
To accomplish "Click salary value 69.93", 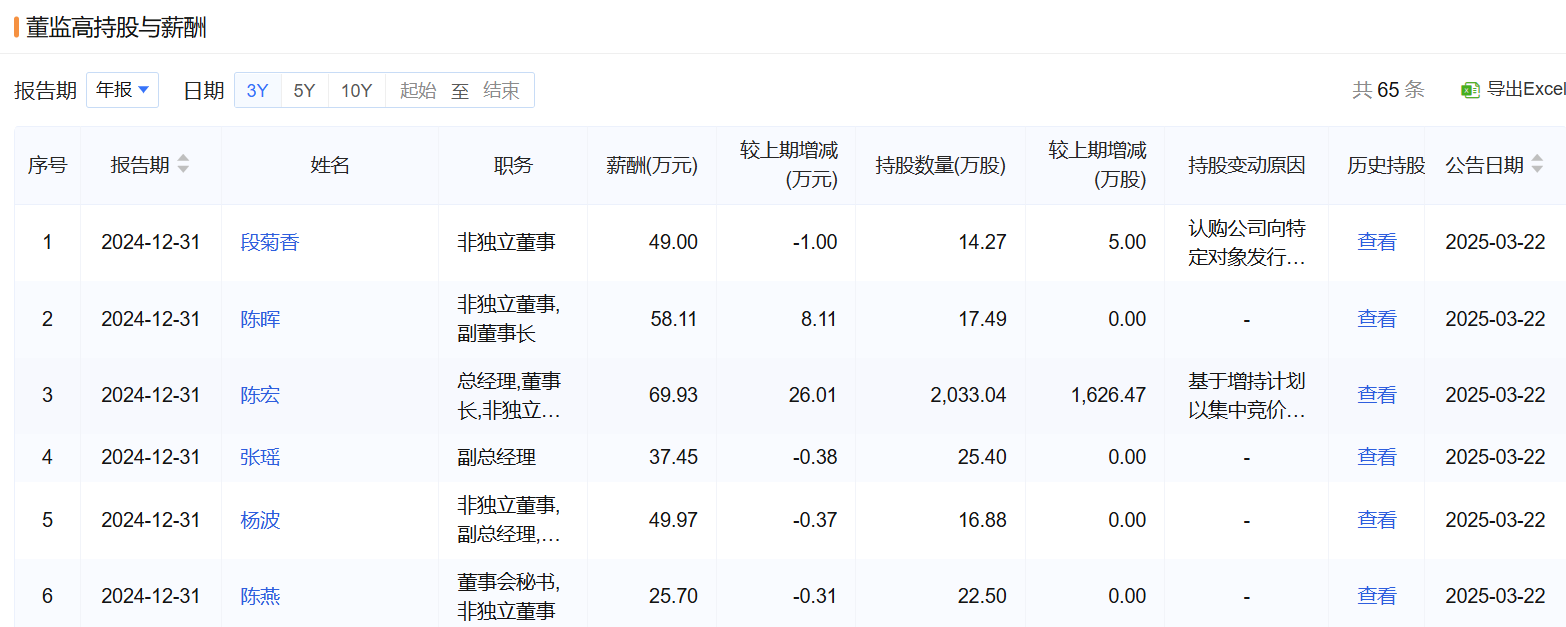I will (673, 395).
